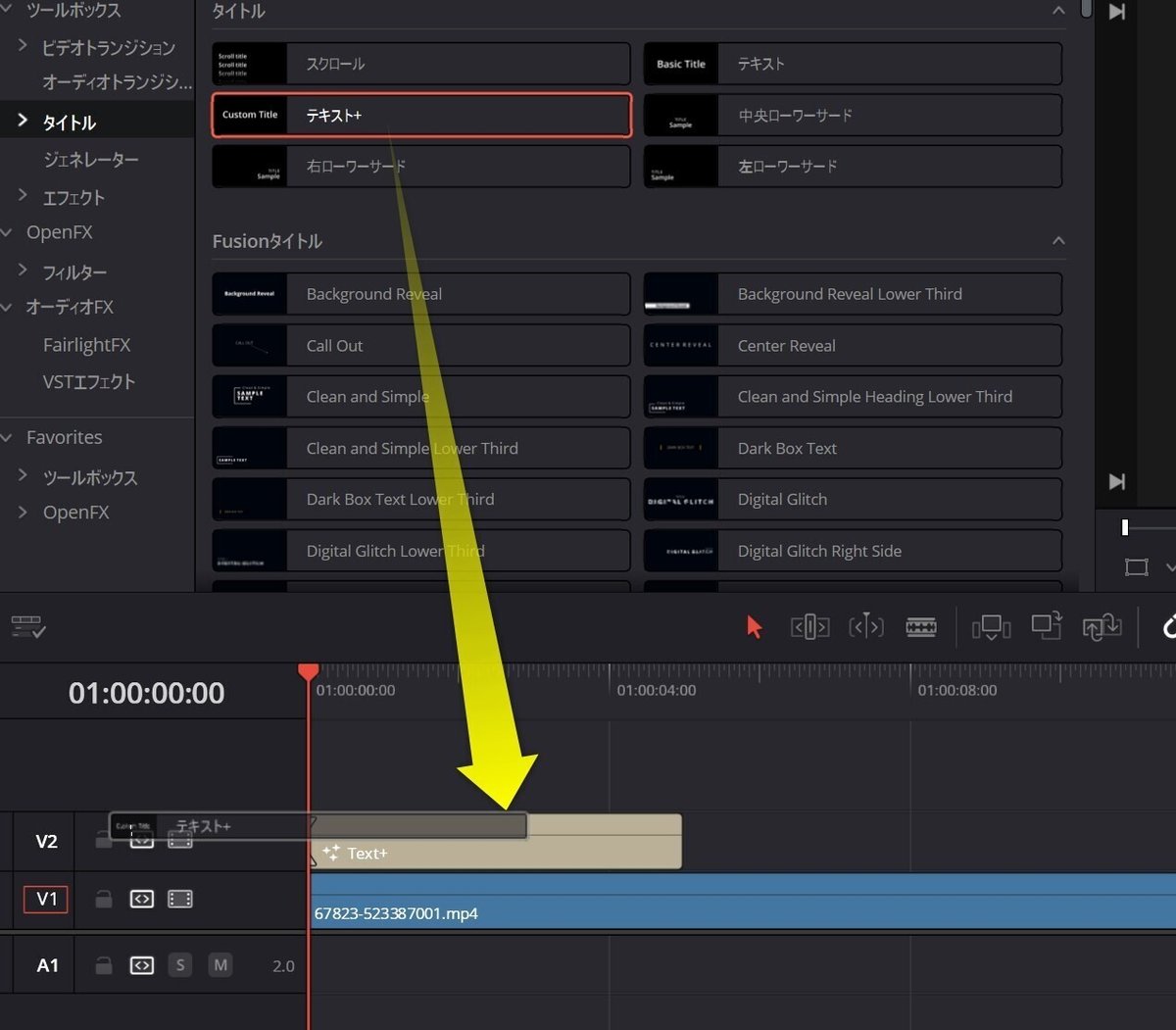Click the upper skip-to-end viewer icon
The image size is (1176, 1030).
point(1116,12)
